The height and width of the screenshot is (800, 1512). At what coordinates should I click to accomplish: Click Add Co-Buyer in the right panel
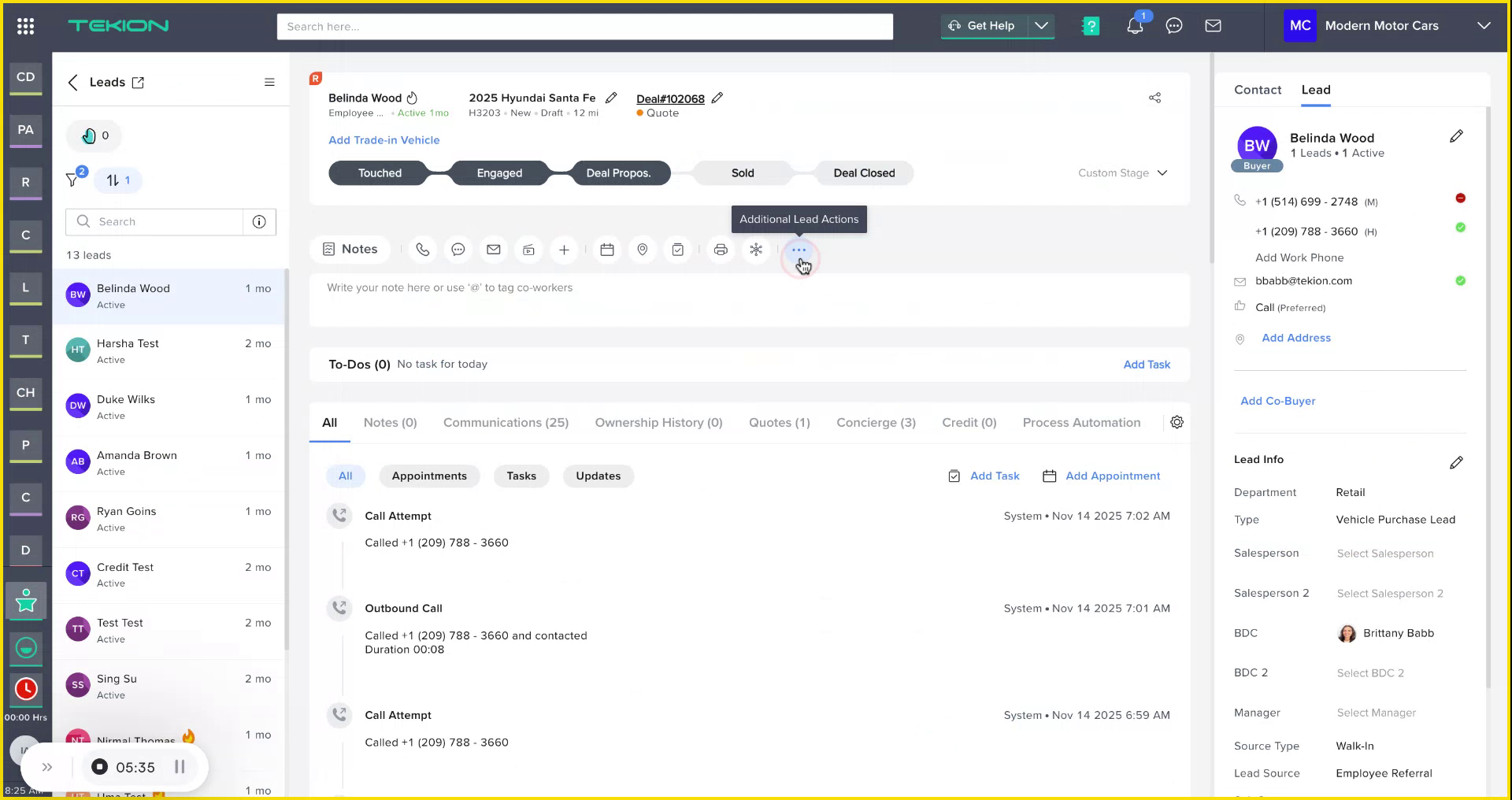(x=1277, y=401)
